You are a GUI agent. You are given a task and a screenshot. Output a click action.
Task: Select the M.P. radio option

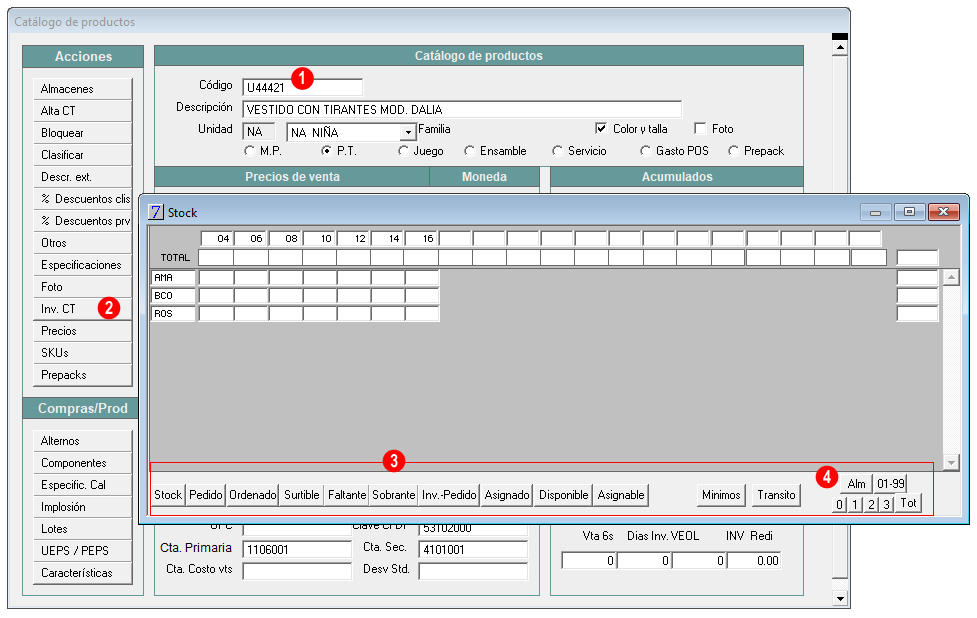click(250, 151)
